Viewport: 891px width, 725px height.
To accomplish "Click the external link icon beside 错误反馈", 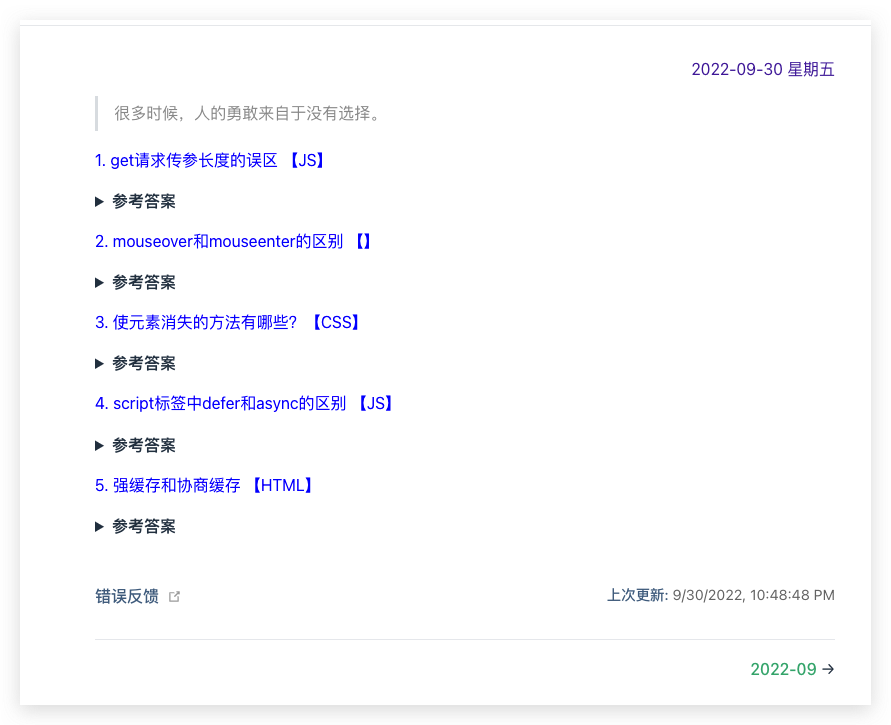I will 175,597.
